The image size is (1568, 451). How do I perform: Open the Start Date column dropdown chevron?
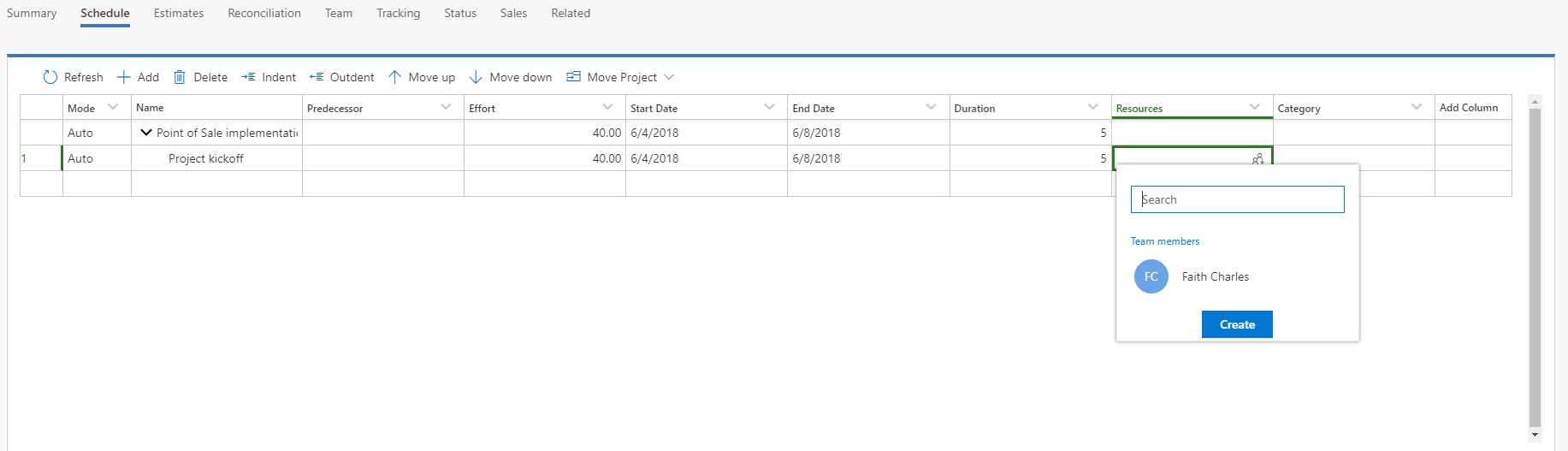coord(769,107)
